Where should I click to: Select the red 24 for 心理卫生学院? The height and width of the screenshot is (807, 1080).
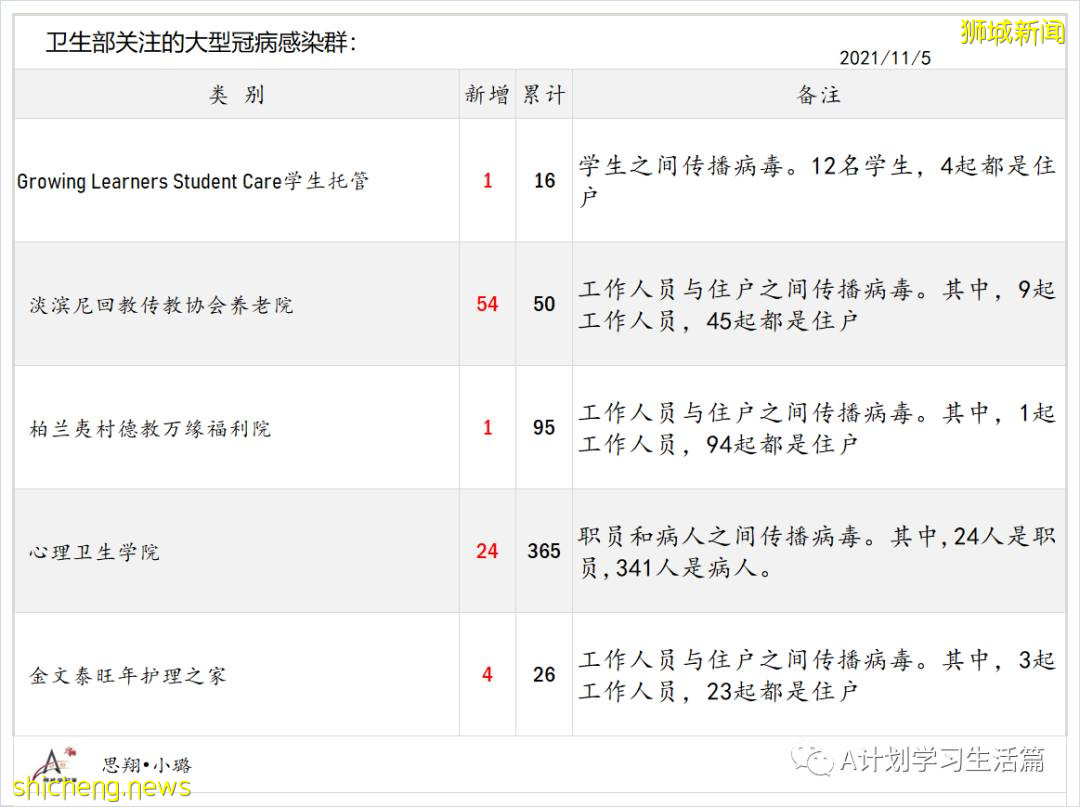(x=486, y=551)
